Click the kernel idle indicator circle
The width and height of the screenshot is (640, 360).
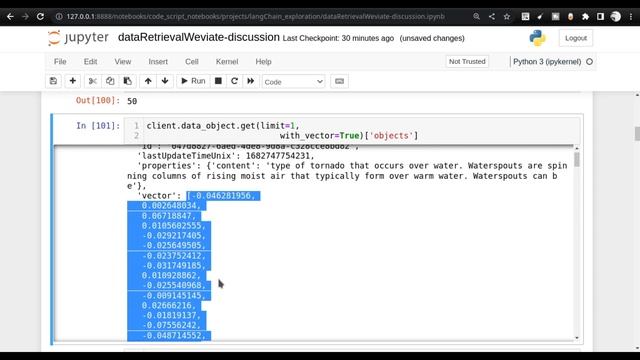point(589,62)
